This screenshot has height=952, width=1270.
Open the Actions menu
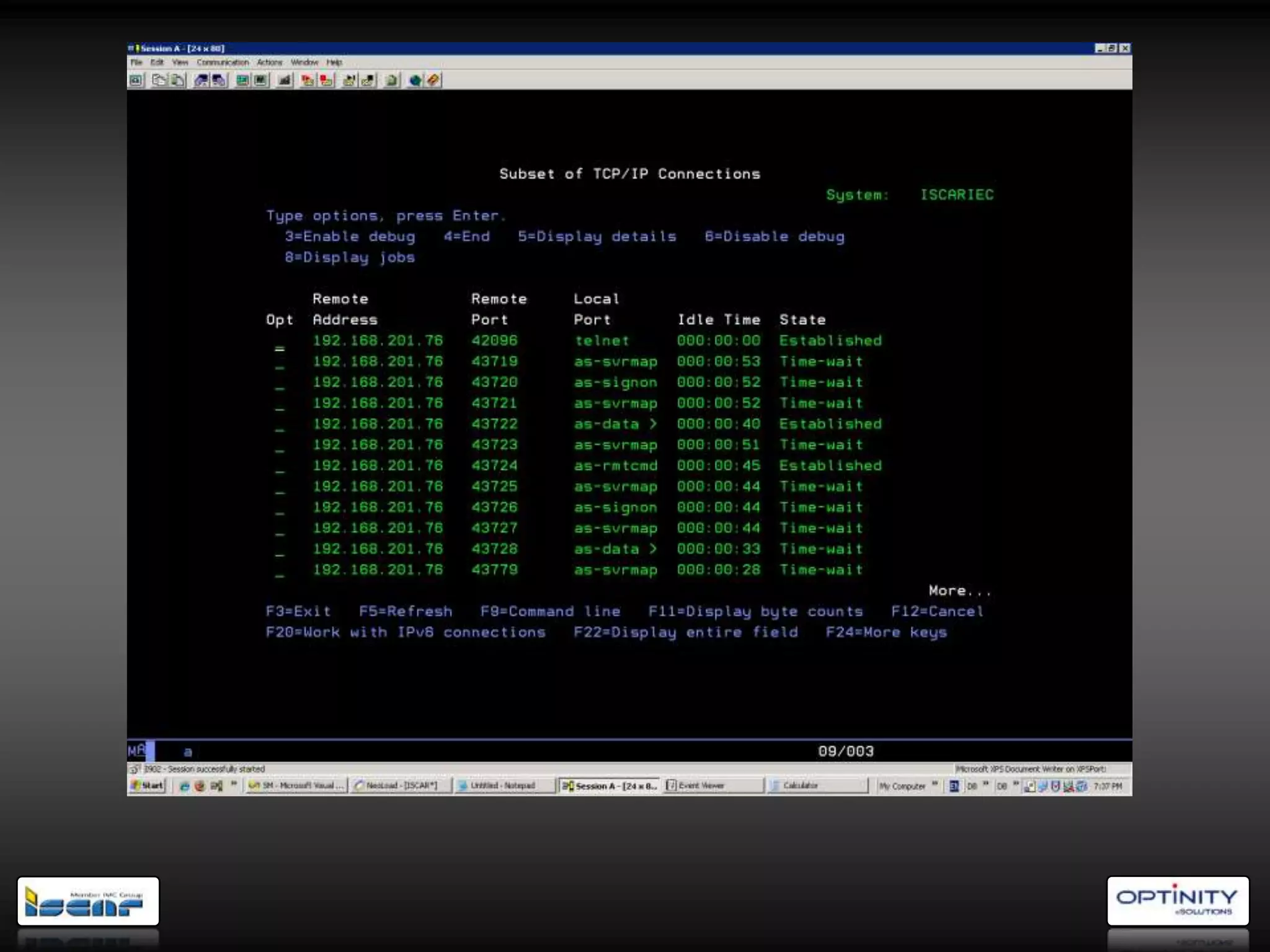click(269, 63)
